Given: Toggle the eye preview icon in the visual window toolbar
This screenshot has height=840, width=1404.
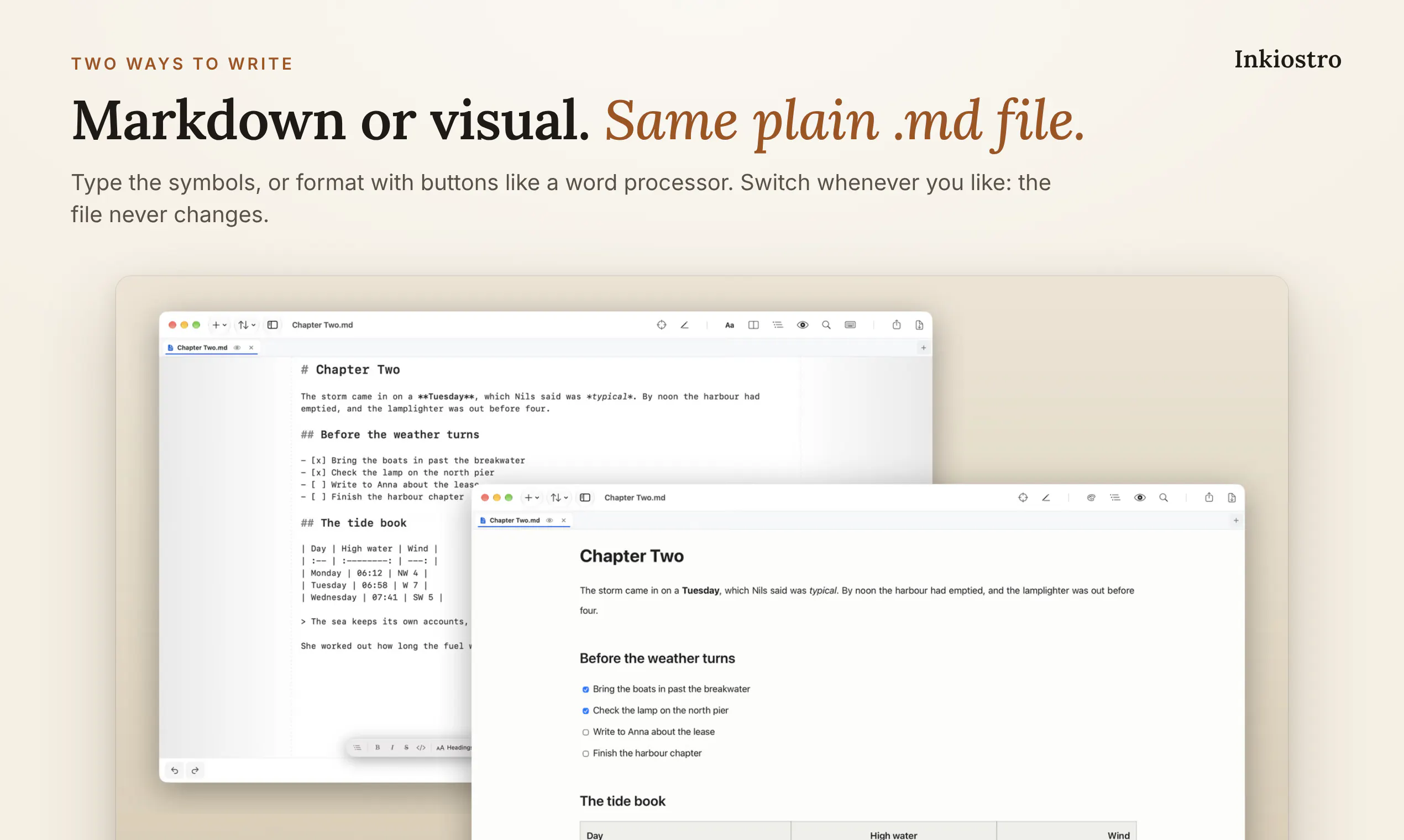Looking at the screenshot, I should point(1140,497).
